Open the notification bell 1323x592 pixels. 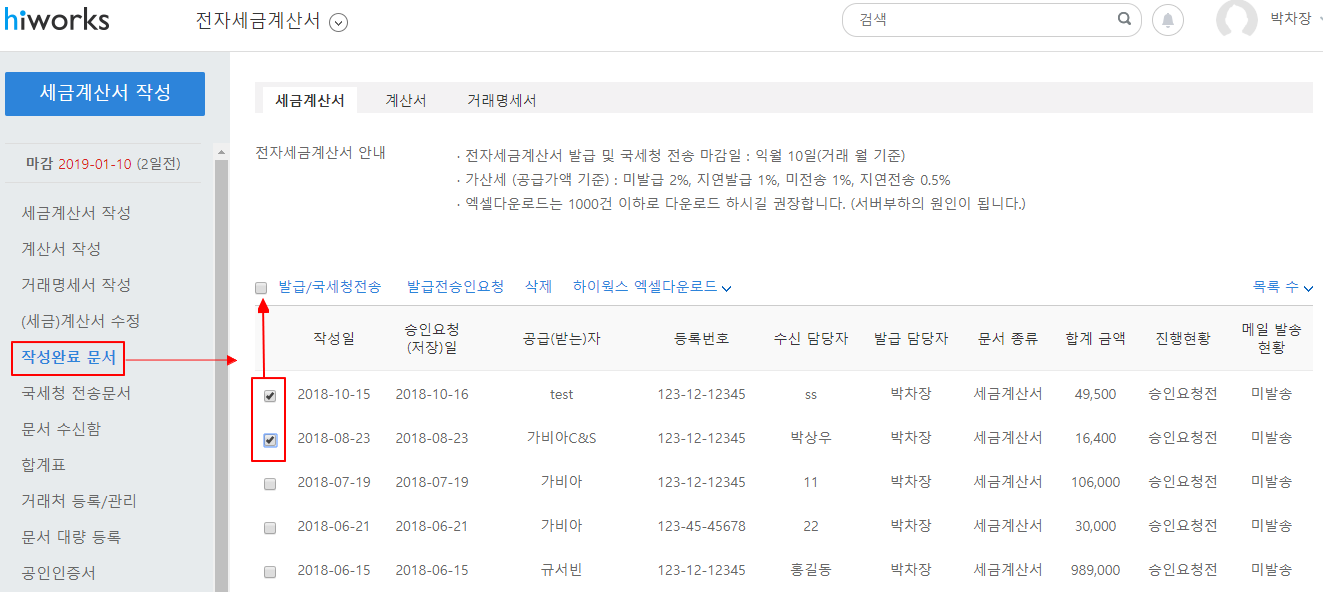[x=1167, y=20]
